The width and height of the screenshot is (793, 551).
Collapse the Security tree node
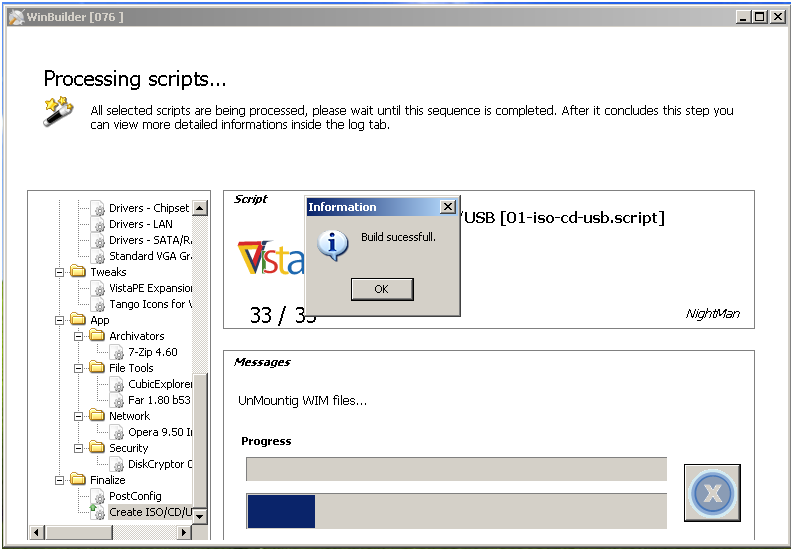point(79,448)
